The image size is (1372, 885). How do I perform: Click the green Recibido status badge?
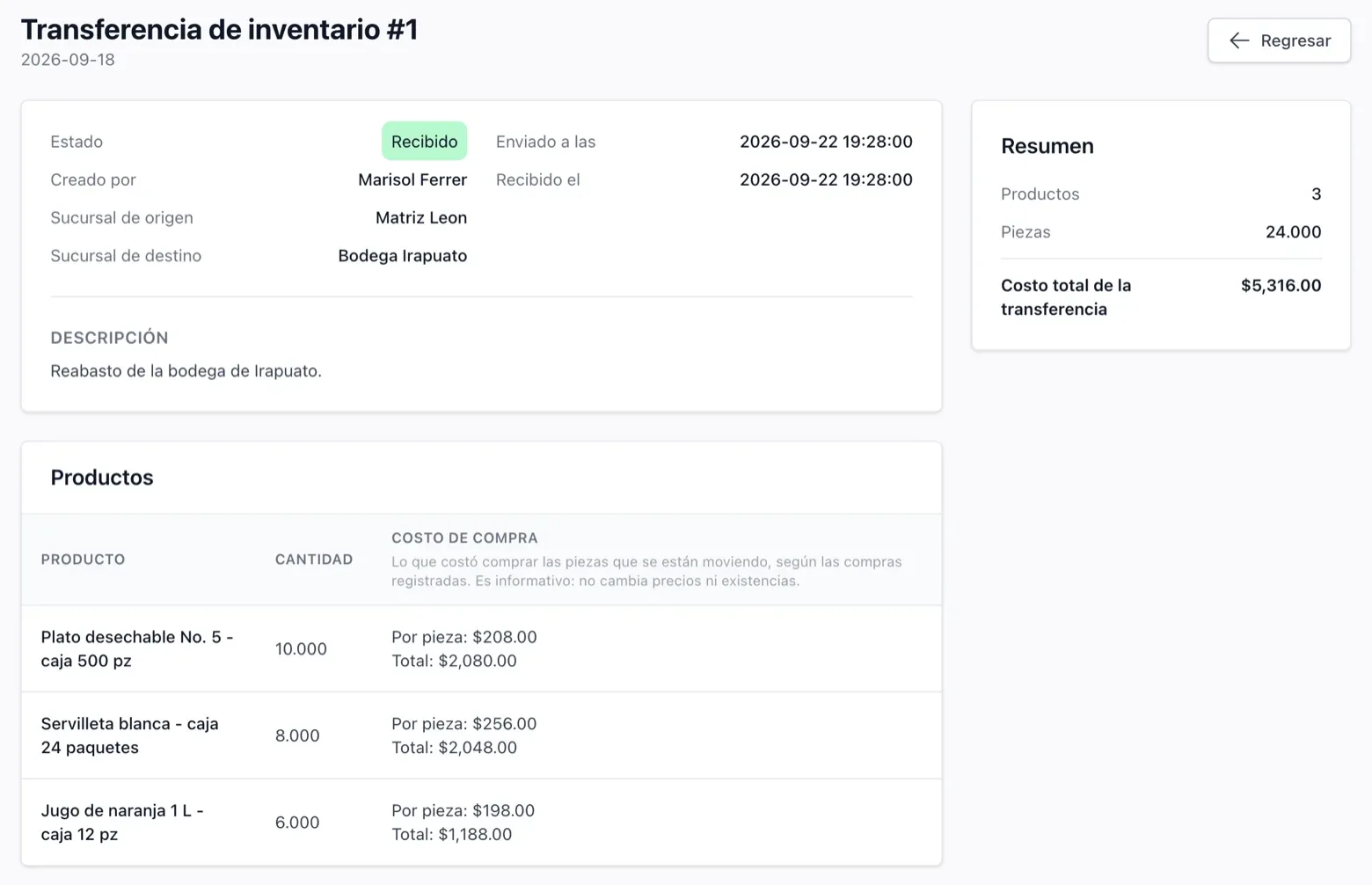coord(424,142)
